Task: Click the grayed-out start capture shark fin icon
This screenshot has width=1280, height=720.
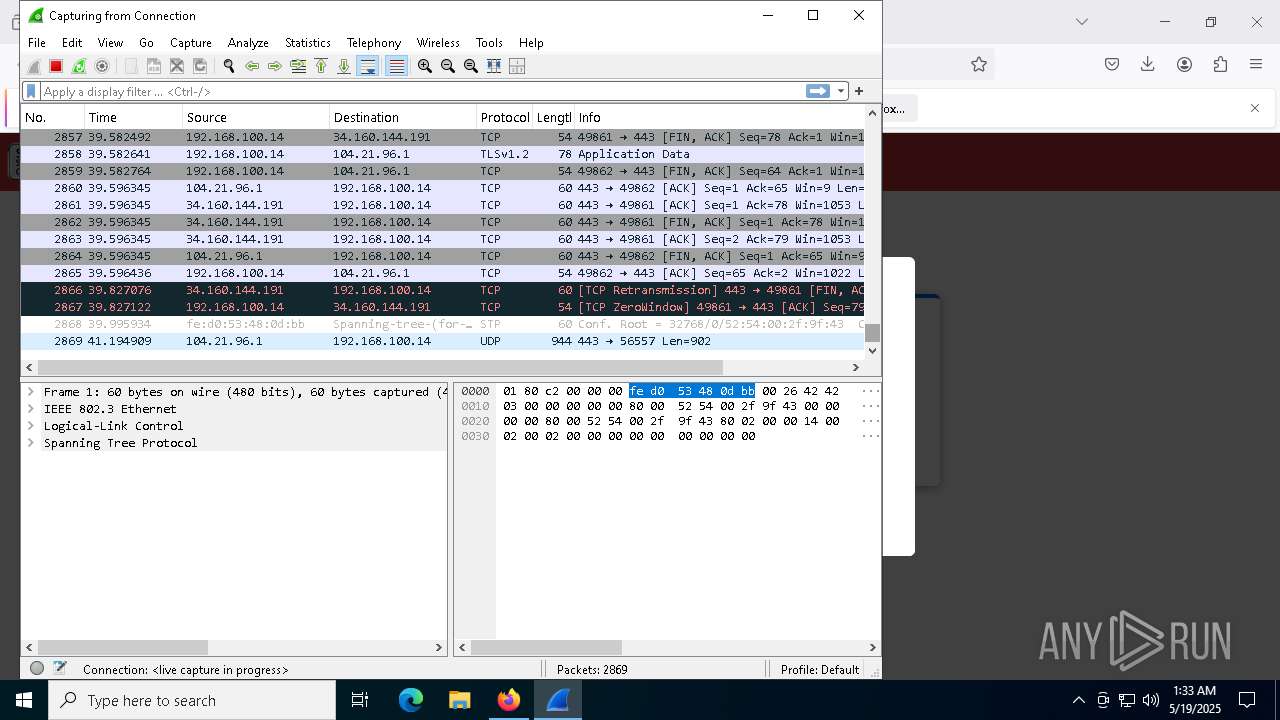Action: click(34, 66)
